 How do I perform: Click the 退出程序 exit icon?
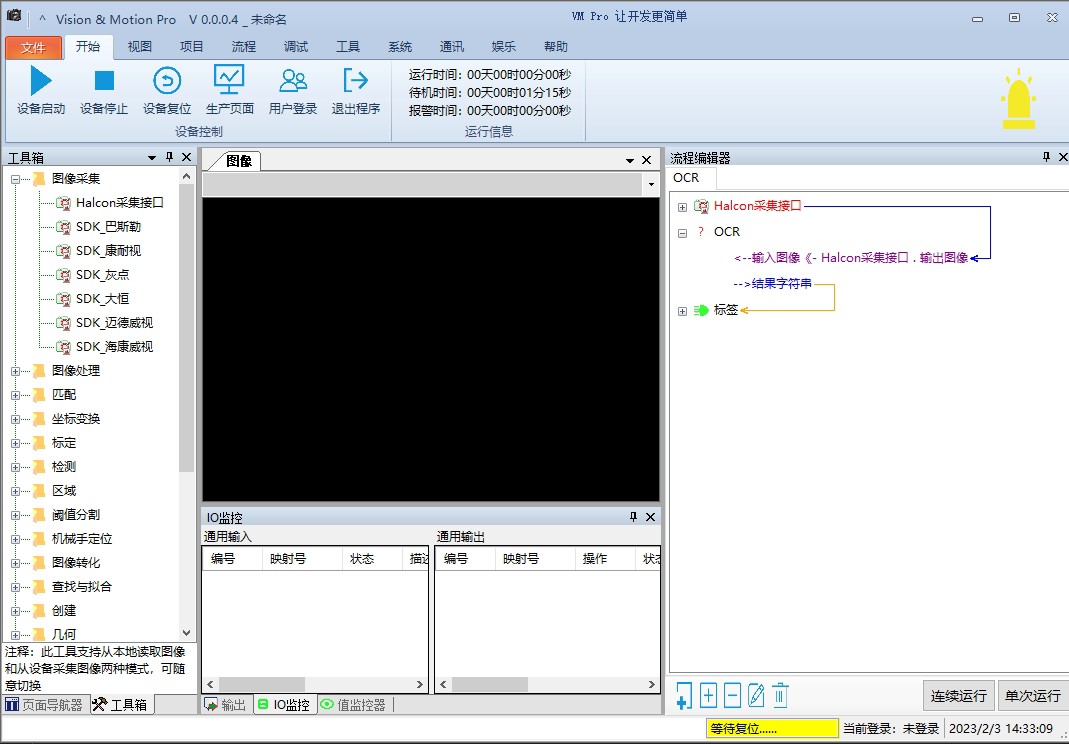[x=355, y=80]
